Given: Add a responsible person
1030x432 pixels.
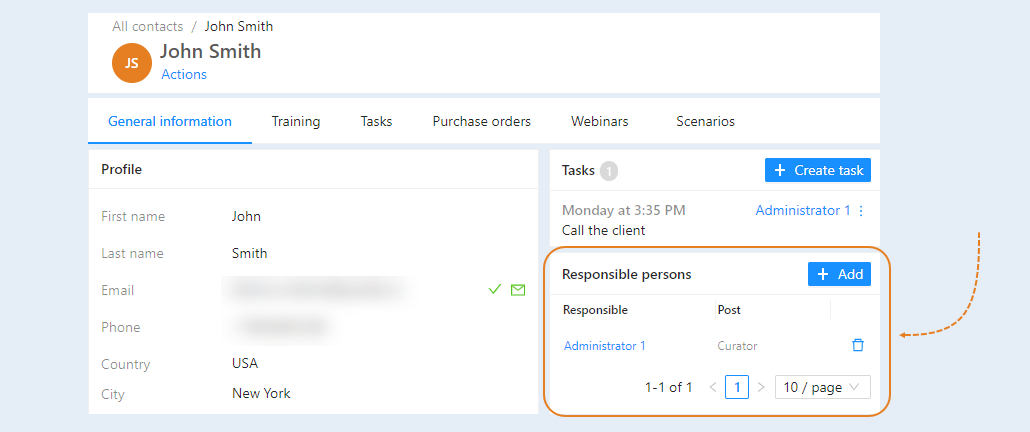Looking at the screenshot, I should pyautogui.click(x=840, y=274).
